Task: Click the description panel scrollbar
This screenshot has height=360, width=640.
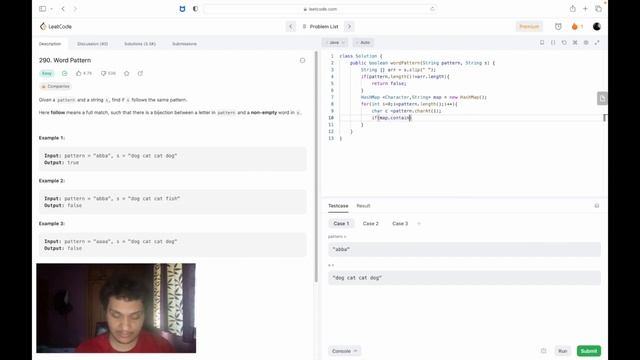Action: click(x=316, y=167)
